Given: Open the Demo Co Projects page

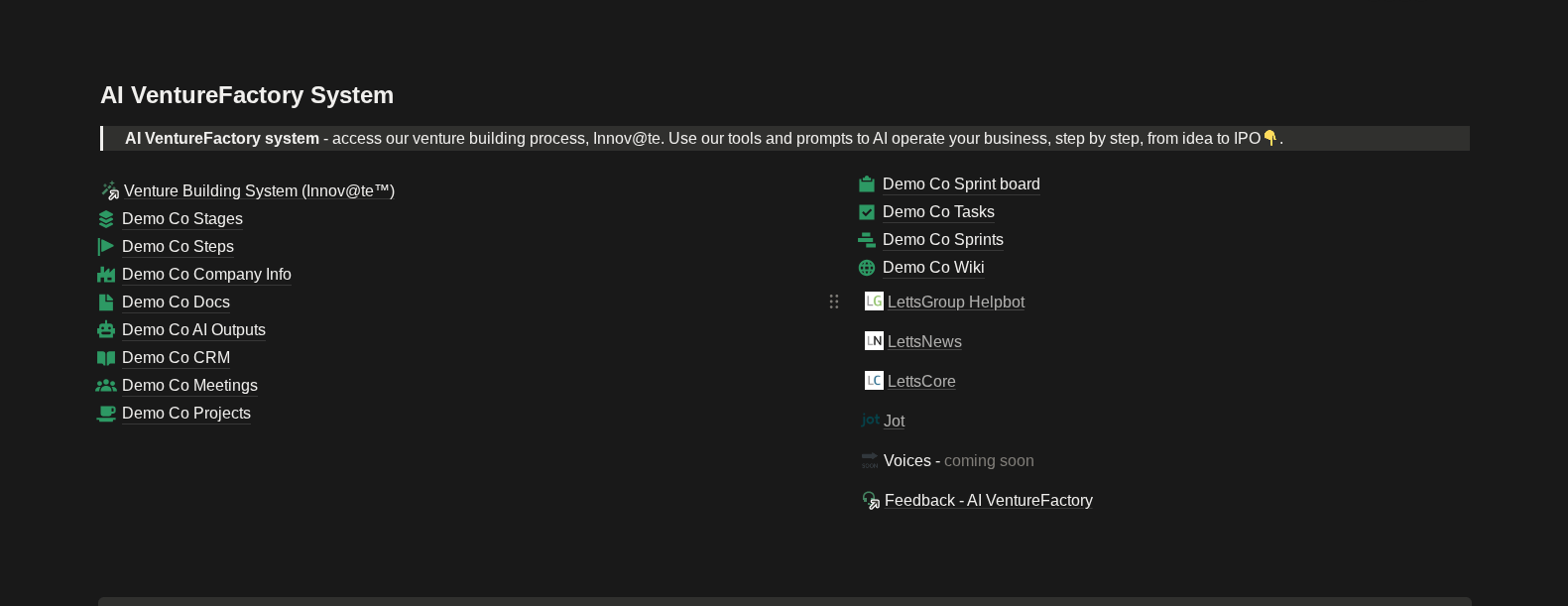Looking at the screenshot, I should (186, 414).
